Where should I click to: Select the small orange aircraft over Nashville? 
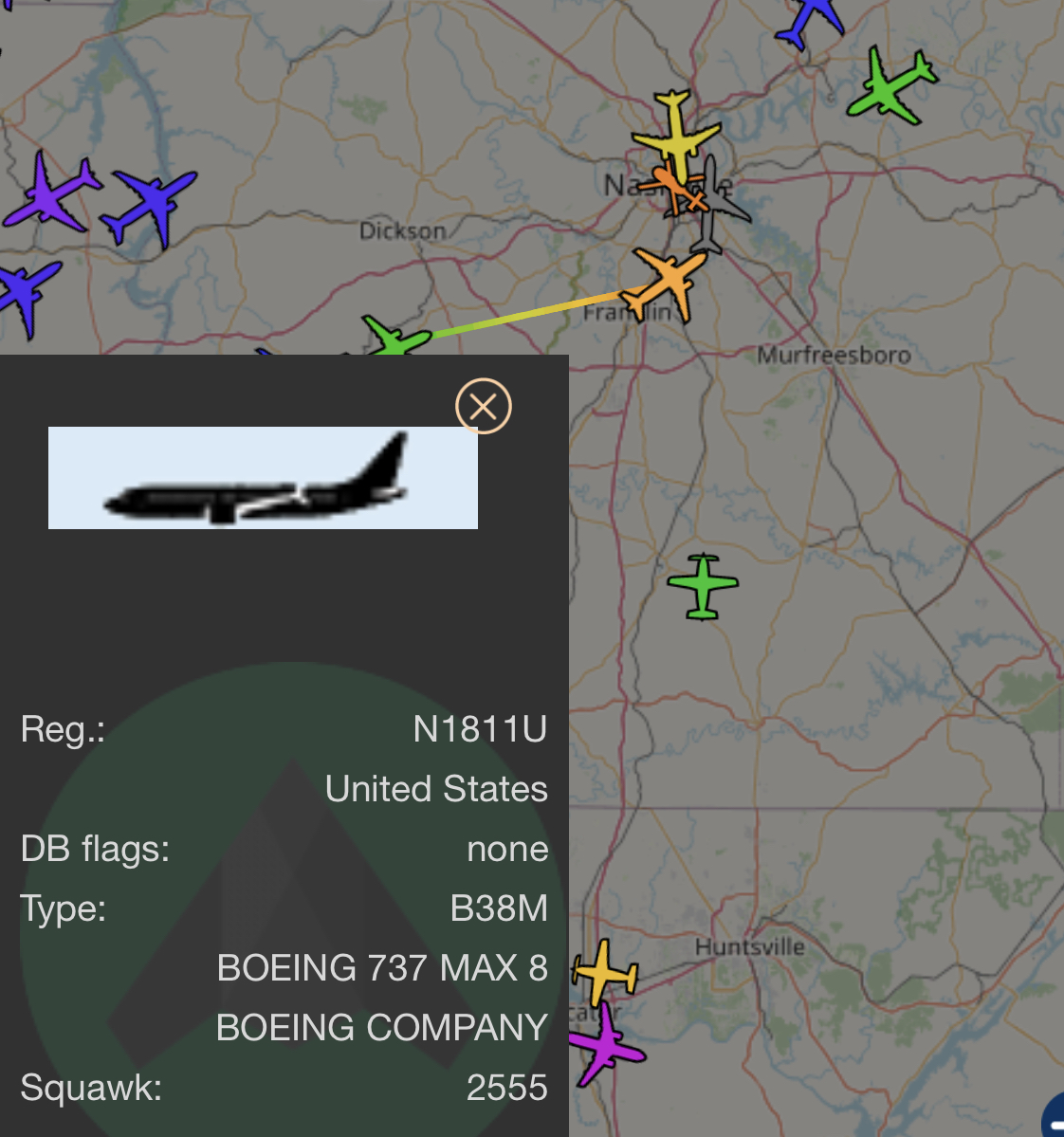(672, 190)
